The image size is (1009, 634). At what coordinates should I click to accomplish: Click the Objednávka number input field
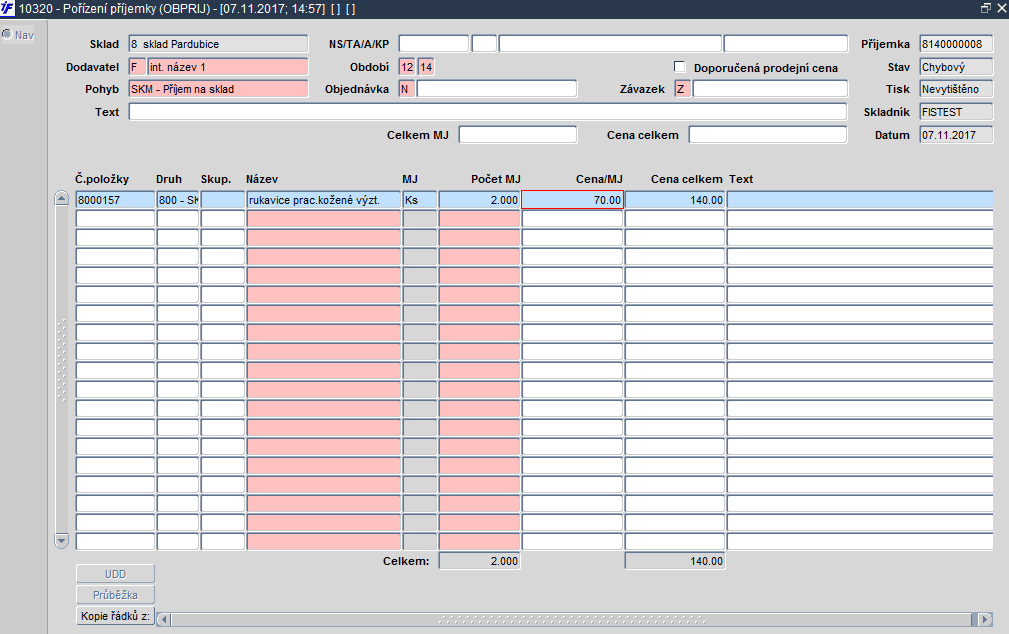(497, 89)
